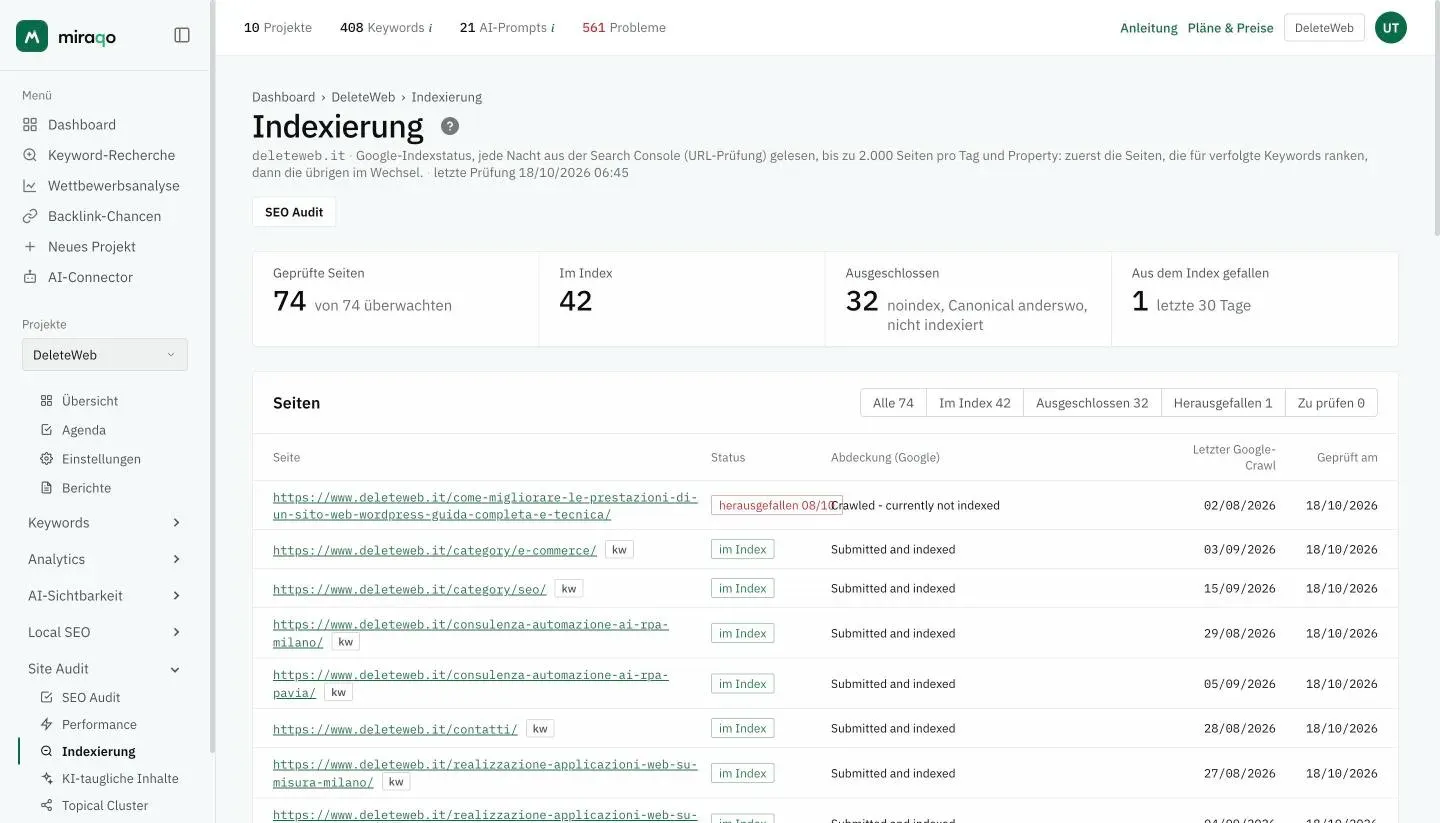Go to Dashboard in the breadcrumb
The width and height of the screenshot is (1440, 823).
pyautogui.click(x=283, y=97)
